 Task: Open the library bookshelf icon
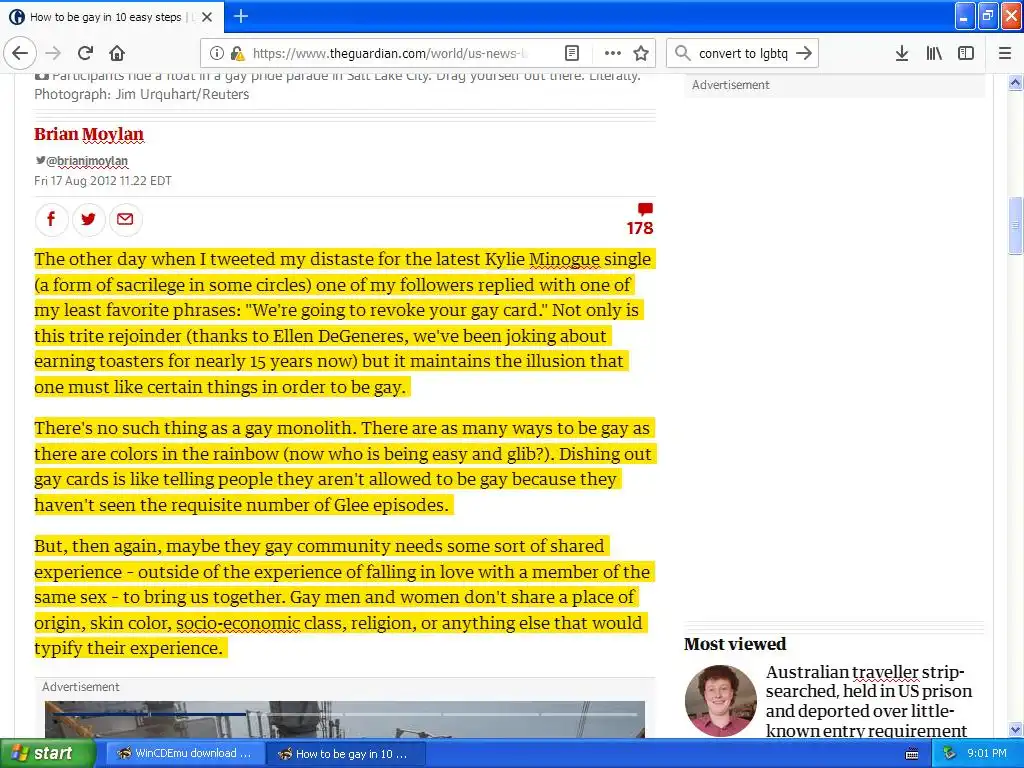(x=934, y=53)
